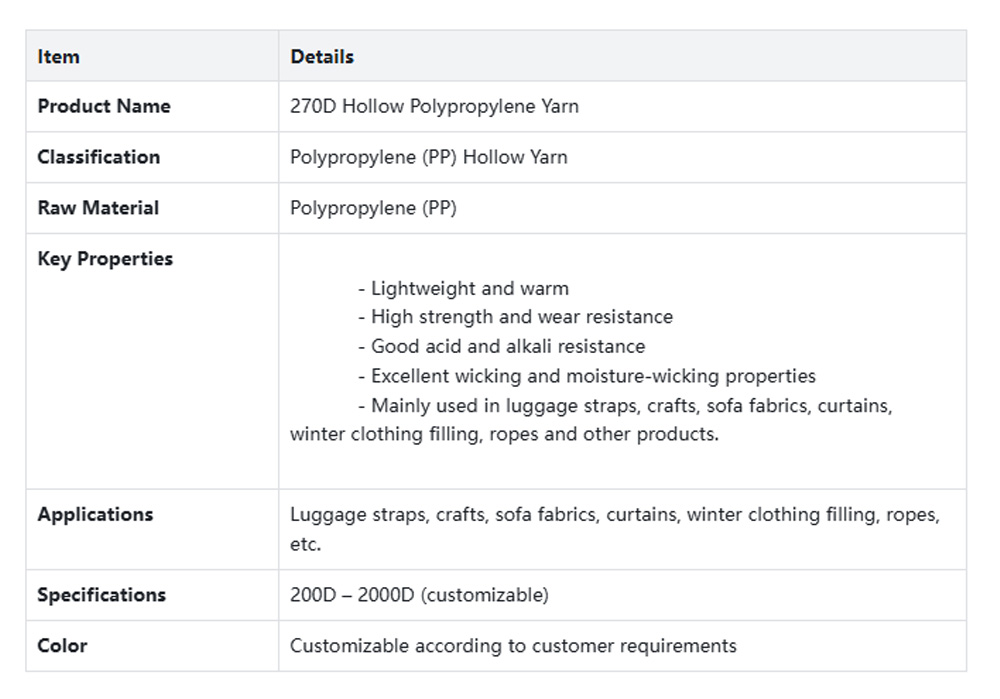Select the "Specifications" row label
The height and width of the screenshot is (699, 1000).
101,595
